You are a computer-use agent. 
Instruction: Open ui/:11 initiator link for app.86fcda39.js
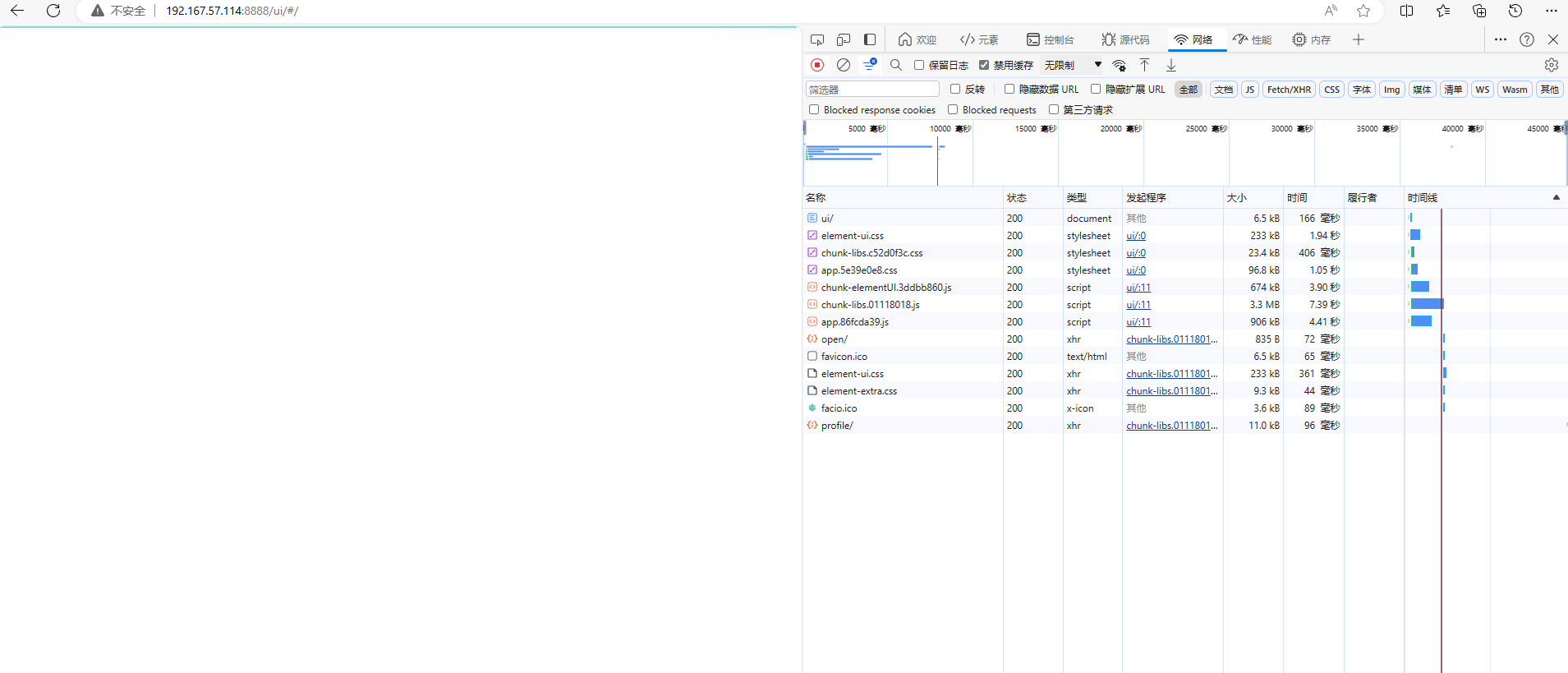(x=1138, y=322)
